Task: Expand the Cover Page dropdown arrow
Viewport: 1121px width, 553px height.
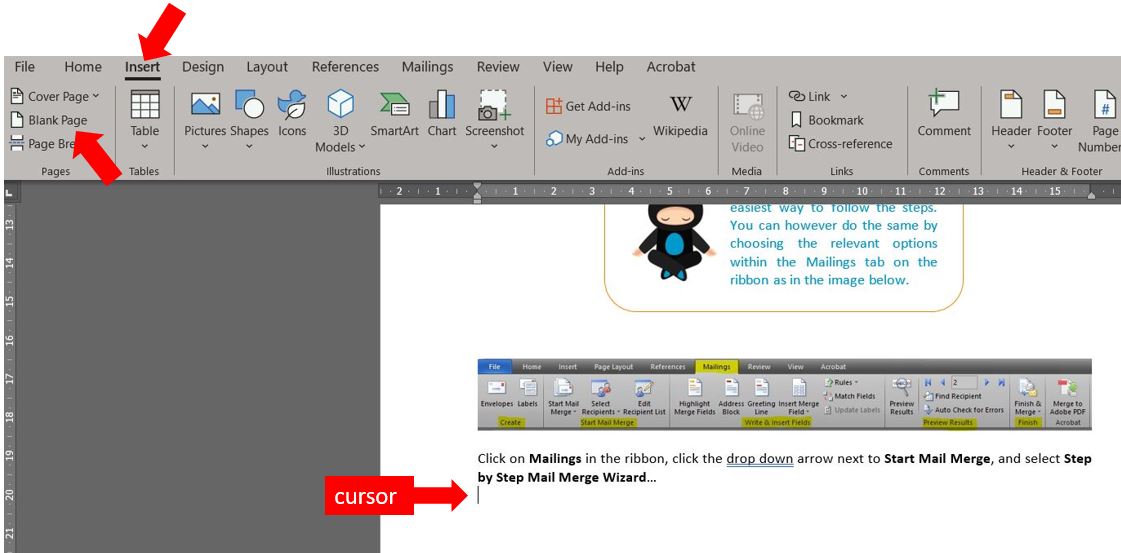Action: click(x=96, y=96)
